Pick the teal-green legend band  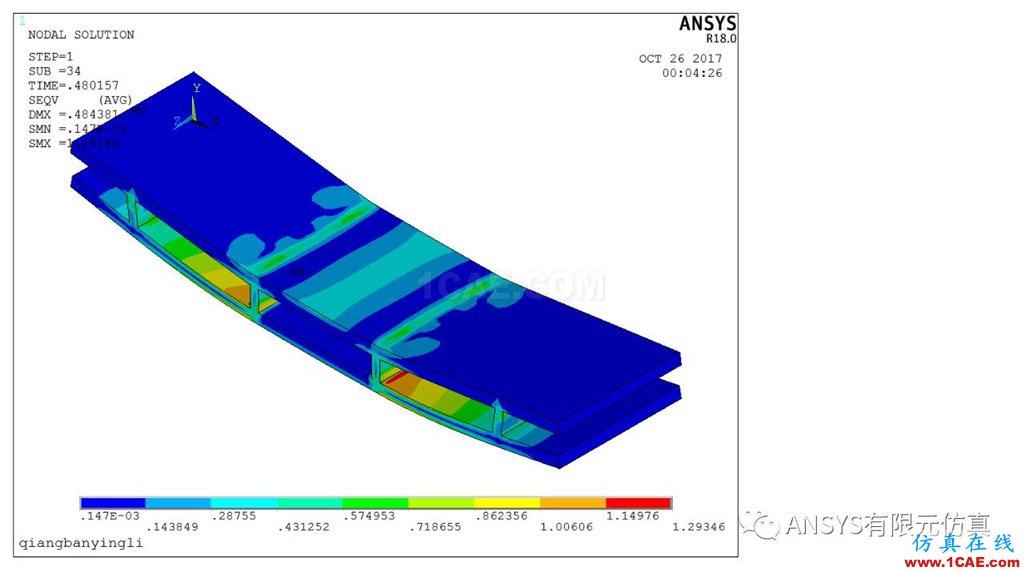click(x=310, y=503)
